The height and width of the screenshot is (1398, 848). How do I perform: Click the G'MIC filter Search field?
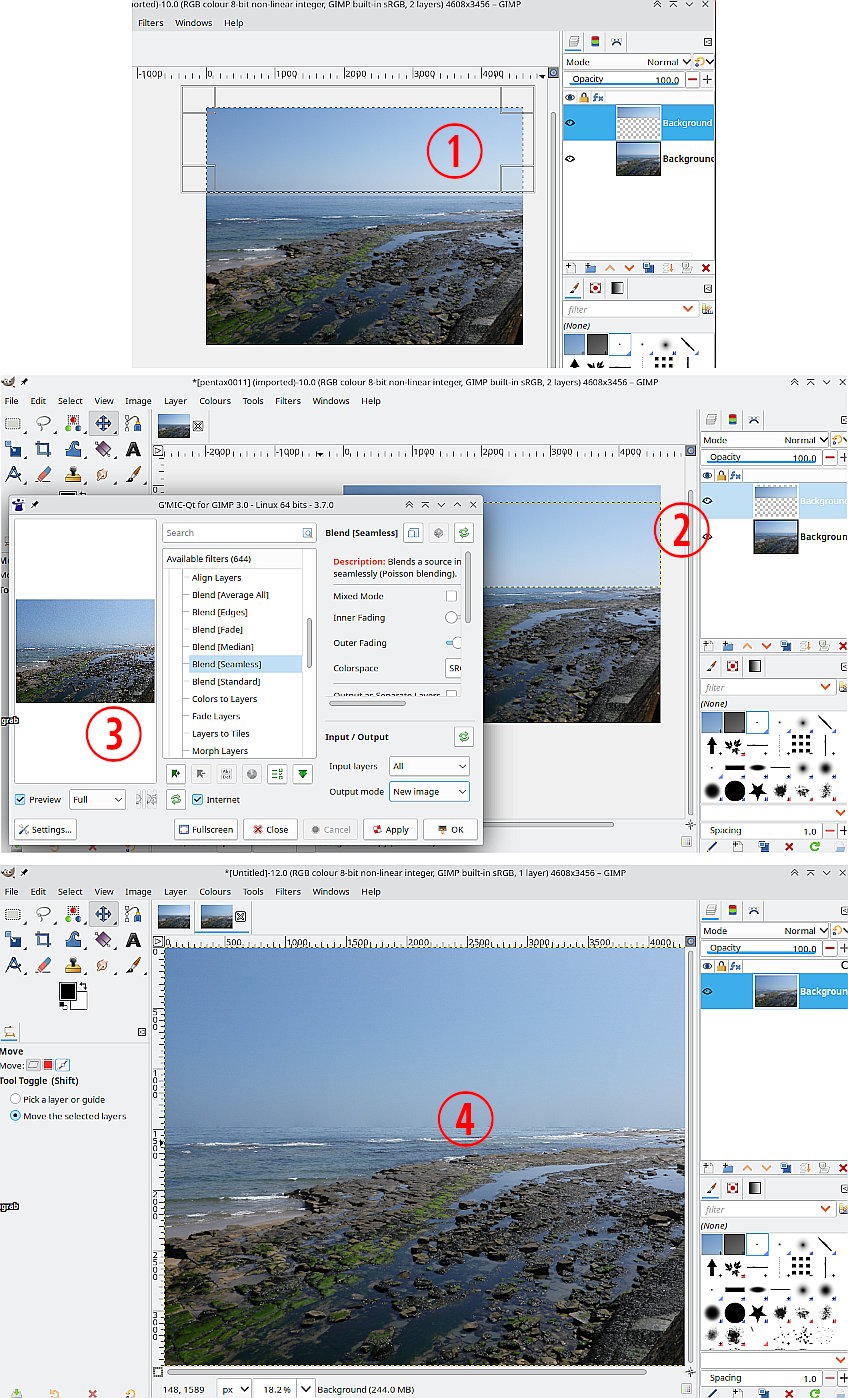point(232,533)
